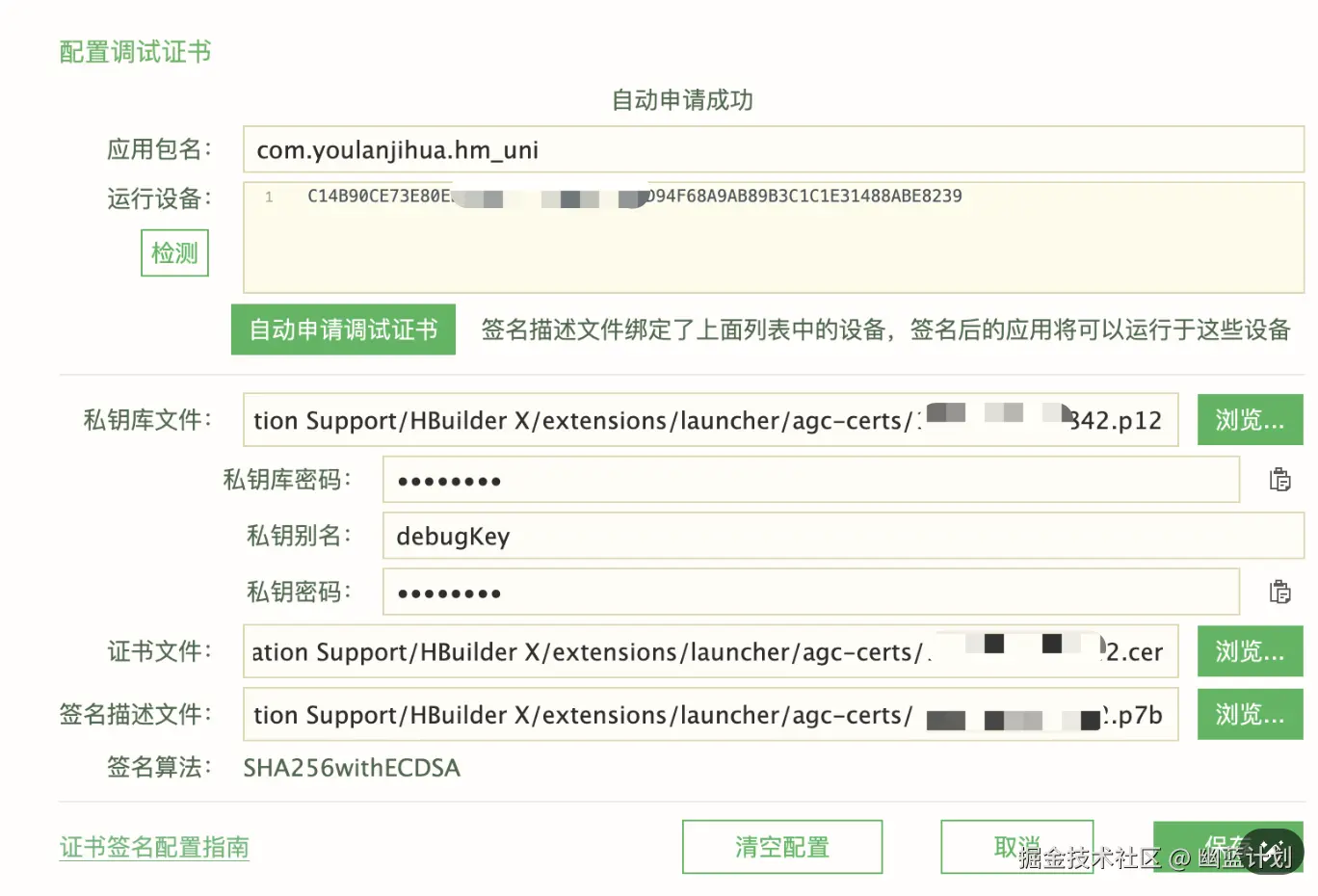
Task: Click inside the 应用包名 package name field
Action: point(674,149)
